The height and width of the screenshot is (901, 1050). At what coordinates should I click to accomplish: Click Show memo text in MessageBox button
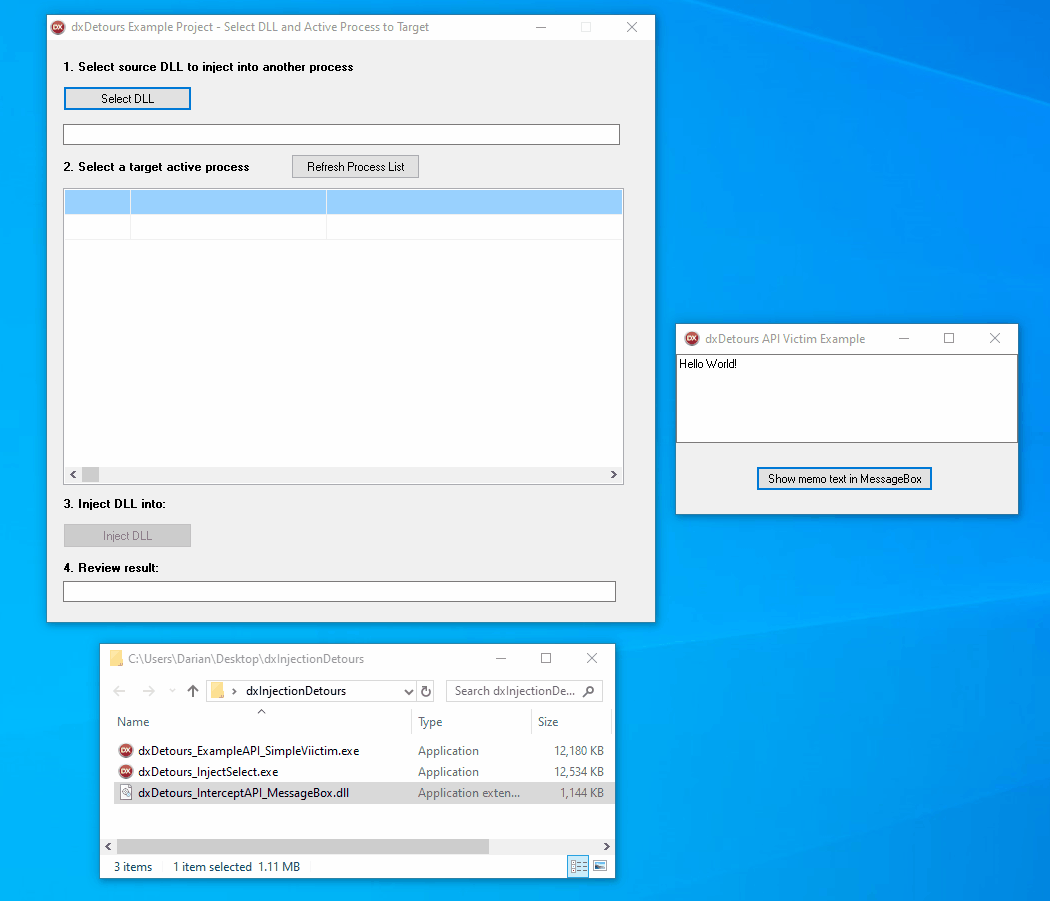tap(843, 478)
